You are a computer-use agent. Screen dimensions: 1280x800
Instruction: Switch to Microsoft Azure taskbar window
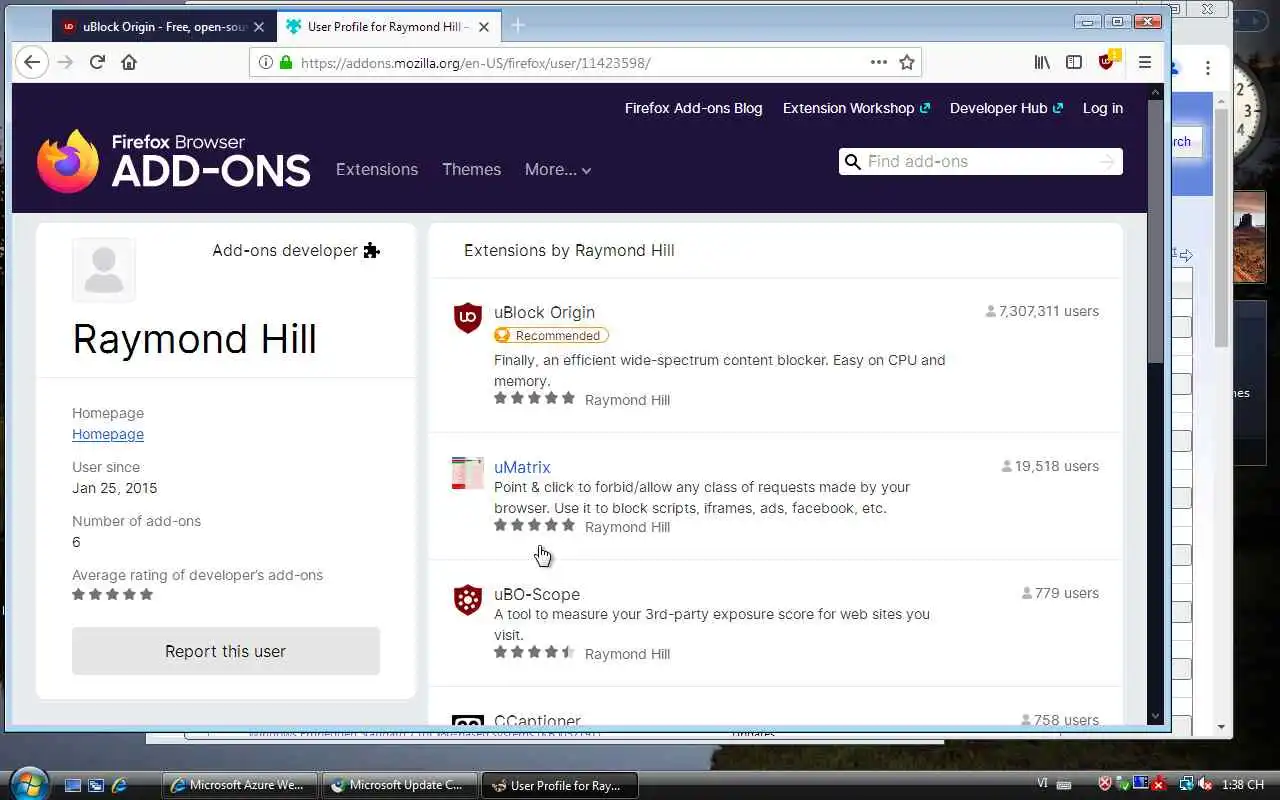pyautogui.click(x=239, y=785)
